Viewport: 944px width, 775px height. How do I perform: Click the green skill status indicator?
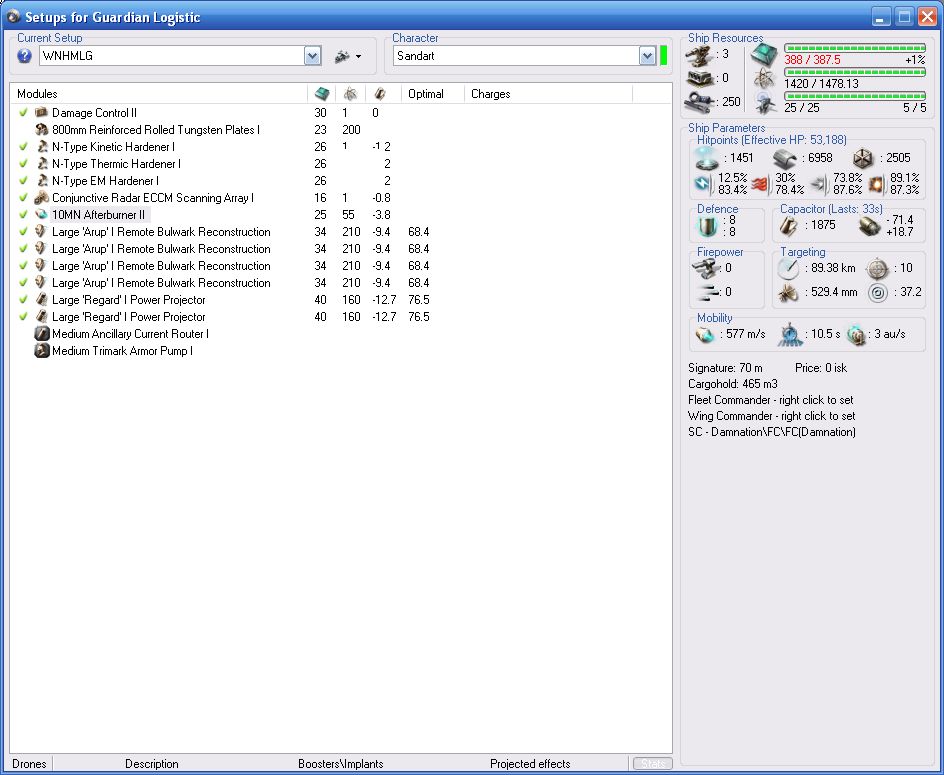coord(663,55)
